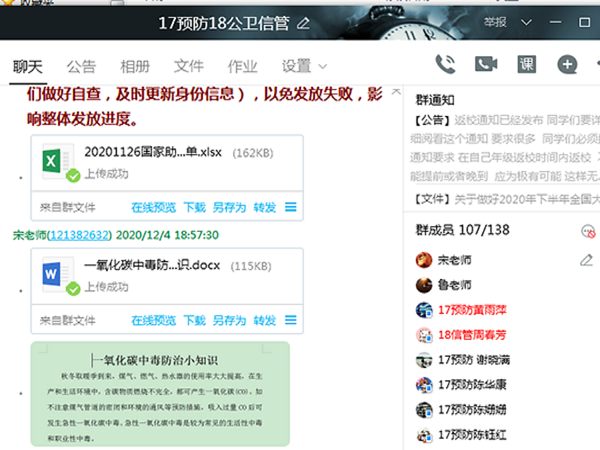Click 下载 for the docx file
The width and height of the screenshot is (600, 450).
pyautogui.click(x=194, y=320)
